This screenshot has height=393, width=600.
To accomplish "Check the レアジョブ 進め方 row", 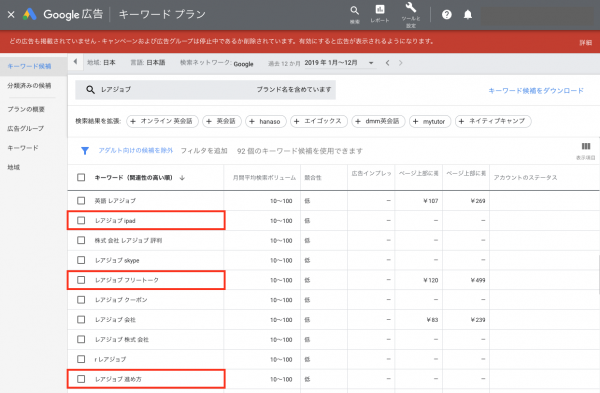I will pos(81,379).
